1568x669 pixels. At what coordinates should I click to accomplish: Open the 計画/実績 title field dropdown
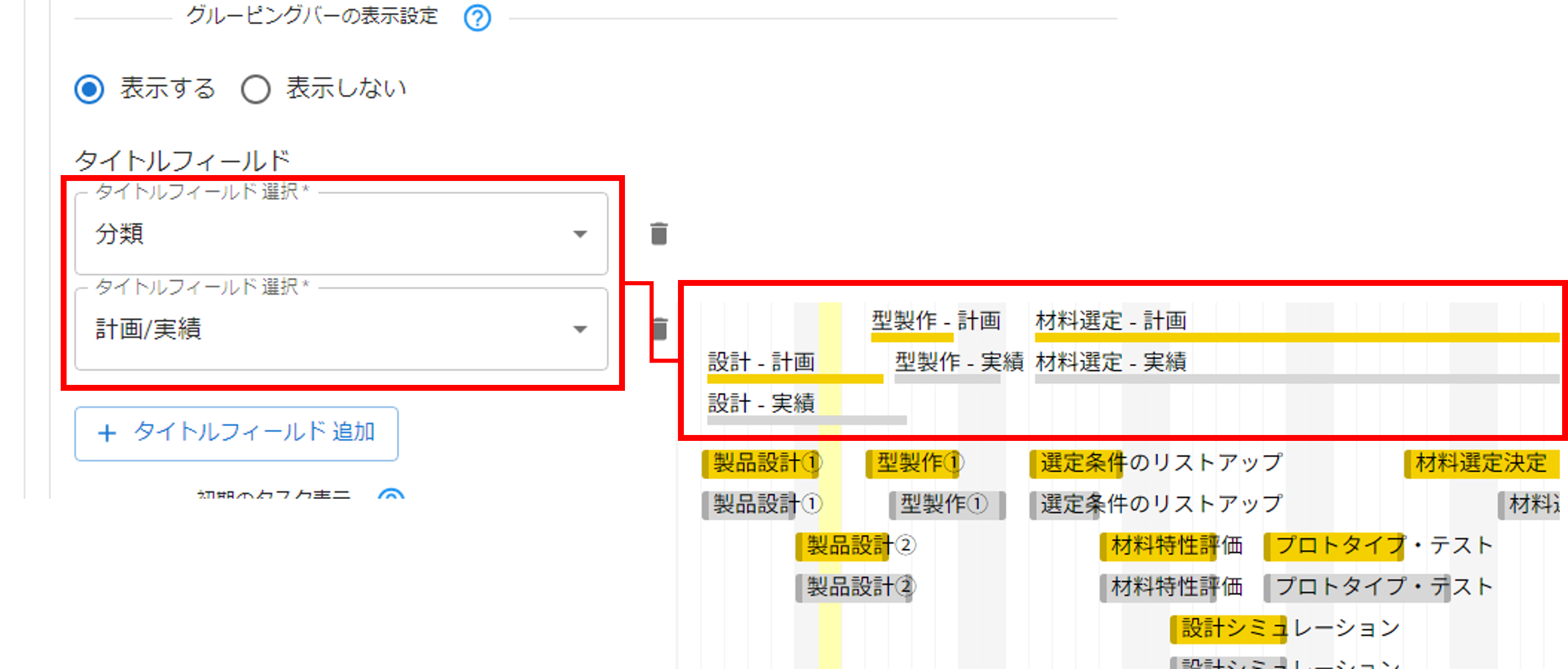(341, 329)
